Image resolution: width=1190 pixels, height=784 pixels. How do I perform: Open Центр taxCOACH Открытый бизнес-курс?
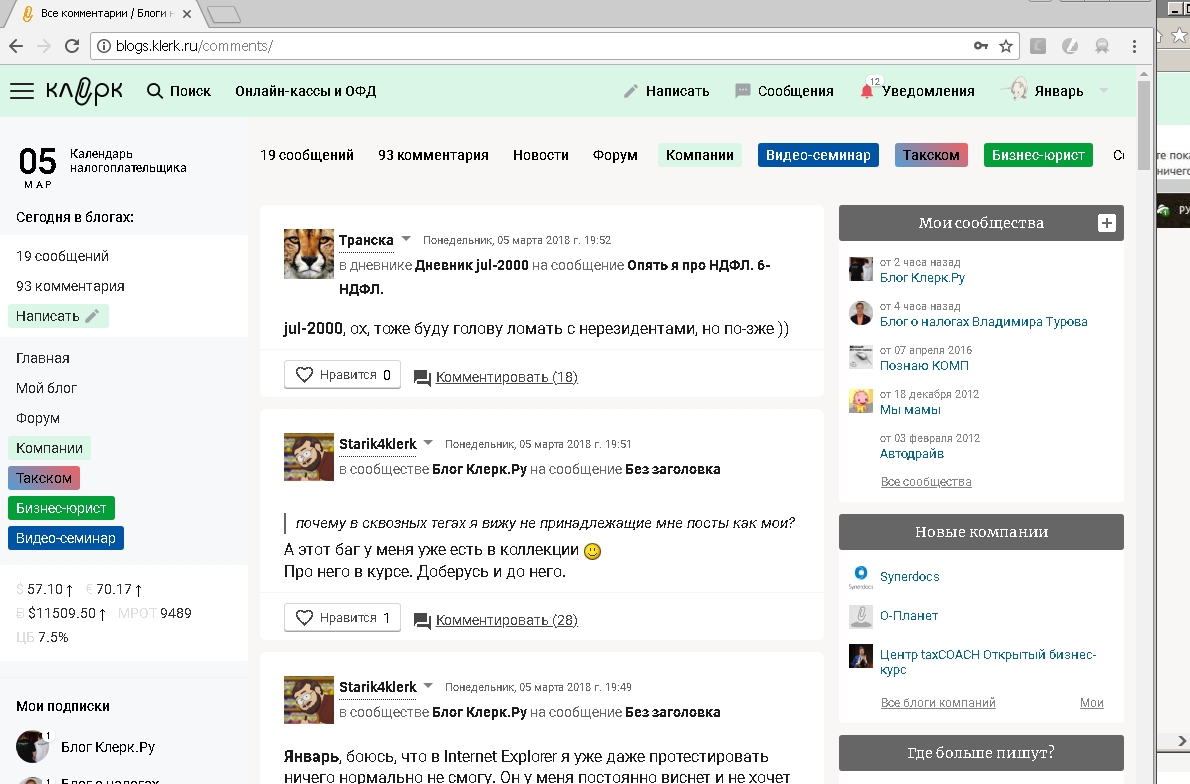click(987, 662)
